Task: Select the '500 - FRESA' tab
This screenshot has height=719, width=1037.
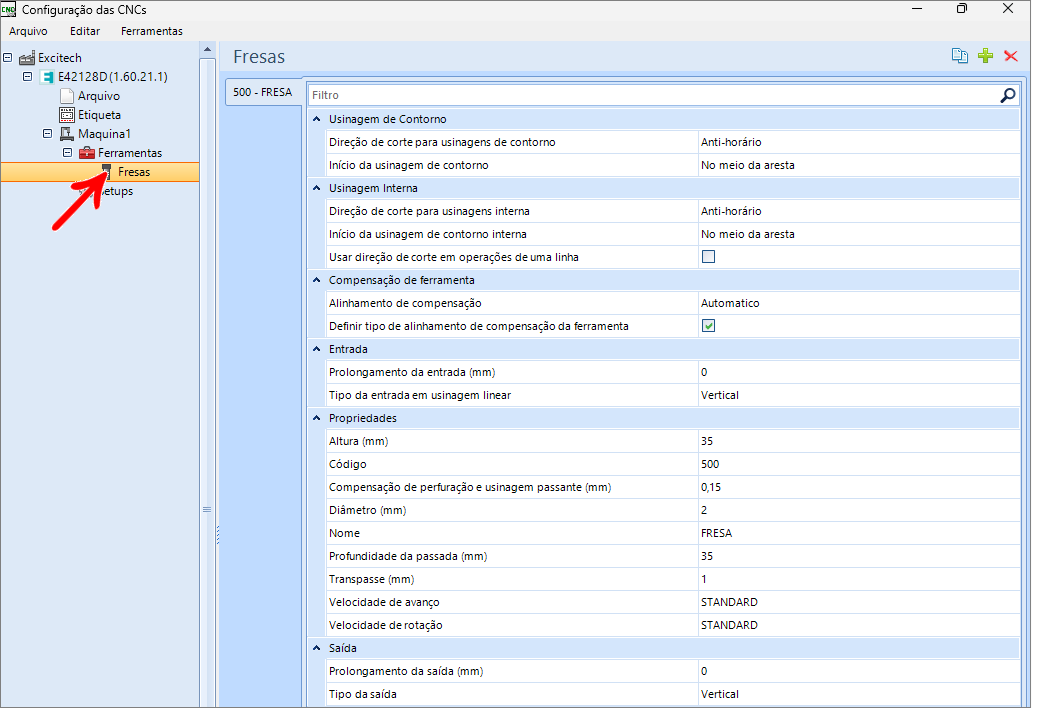Action: pos(263,93)
